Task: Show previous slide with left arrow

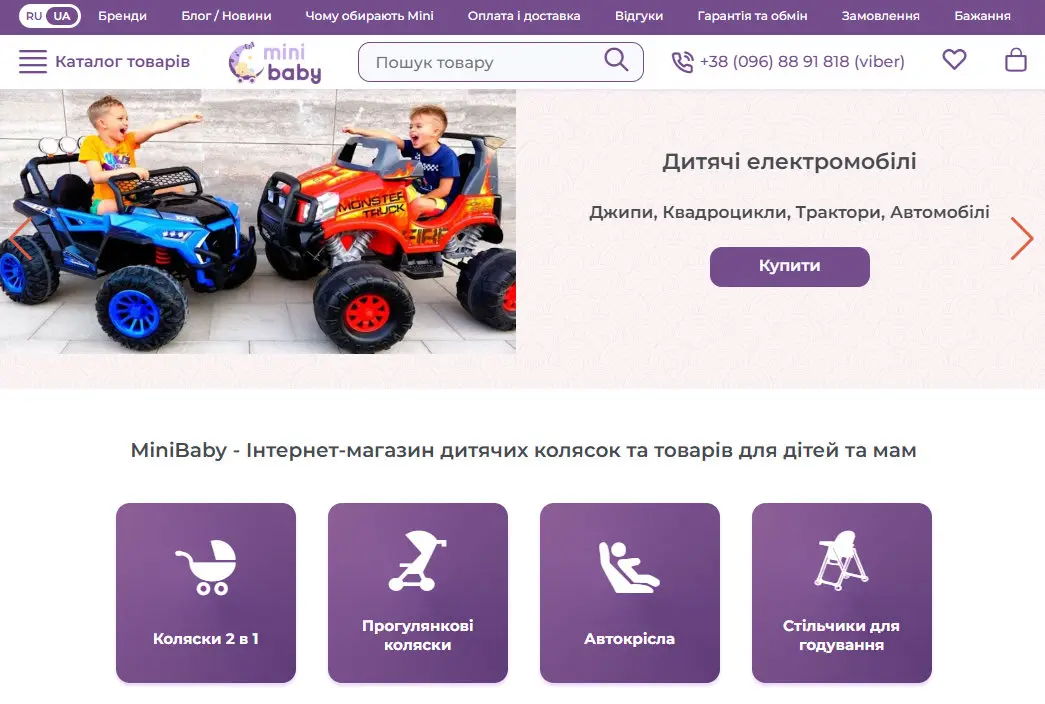Action: 20,238
